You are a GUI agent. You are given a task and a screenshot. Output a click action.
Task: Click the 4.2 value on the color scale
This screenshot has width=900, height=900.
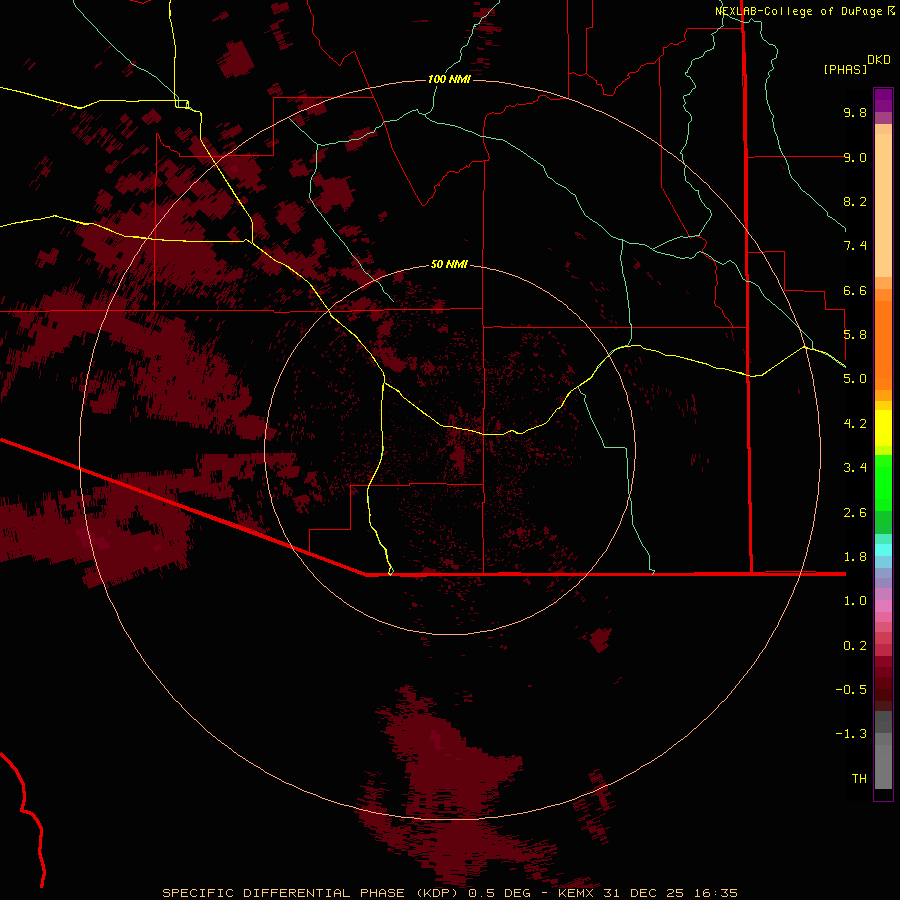point(855,424)
